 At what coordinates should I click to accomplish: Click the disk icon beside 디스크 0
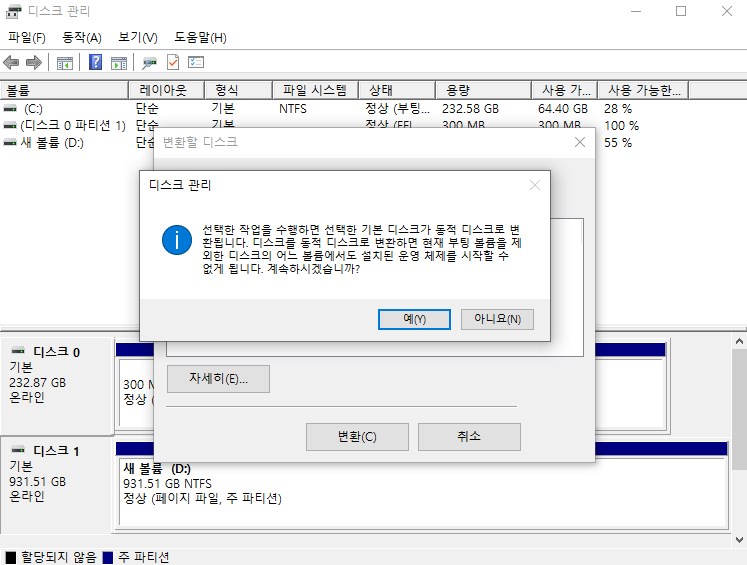pyautogui.click(x=18, y=351)
